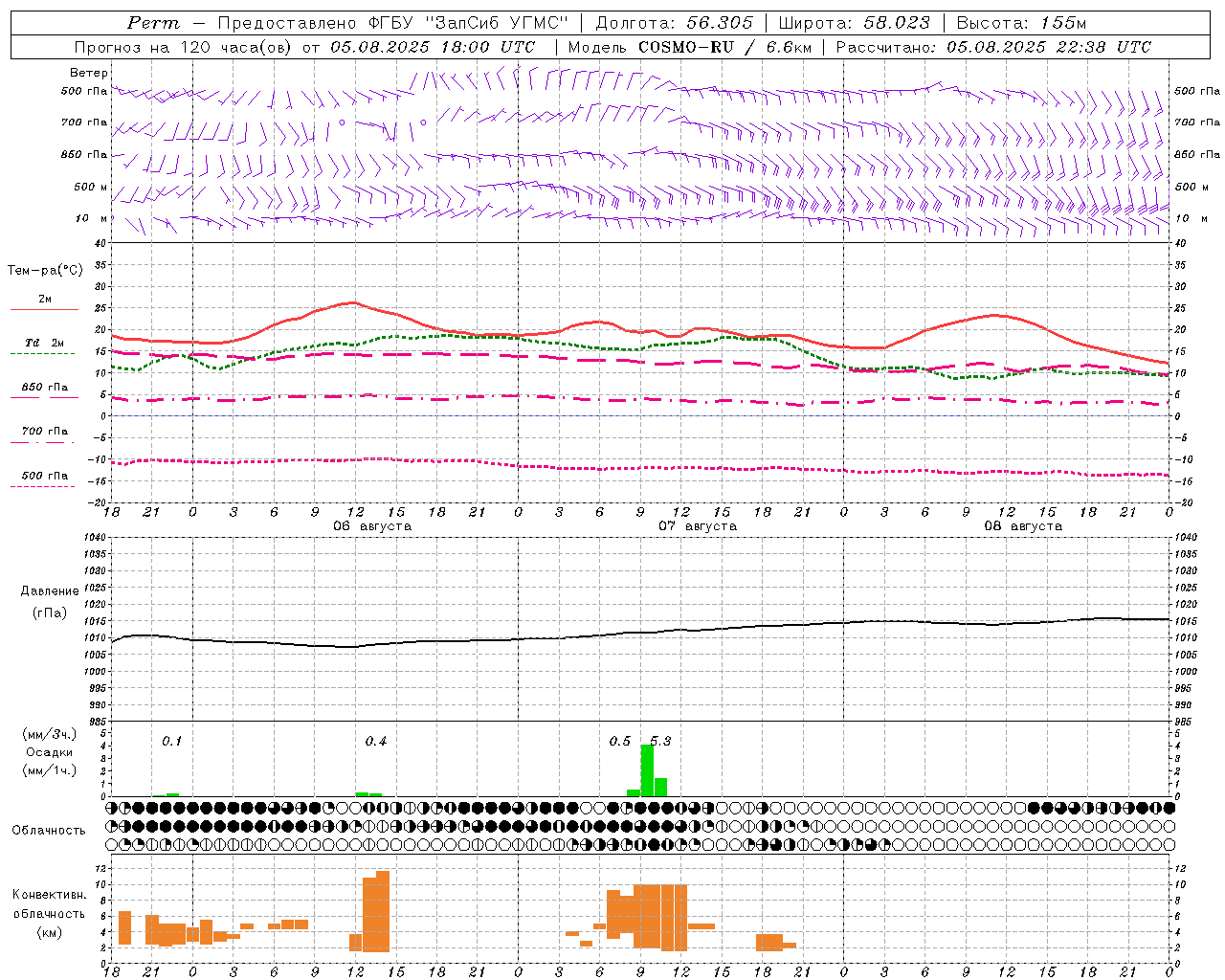Select the "Облачность" cloud cover label
The width and height of the screenshot is (1225, 980).
(49, 830)
